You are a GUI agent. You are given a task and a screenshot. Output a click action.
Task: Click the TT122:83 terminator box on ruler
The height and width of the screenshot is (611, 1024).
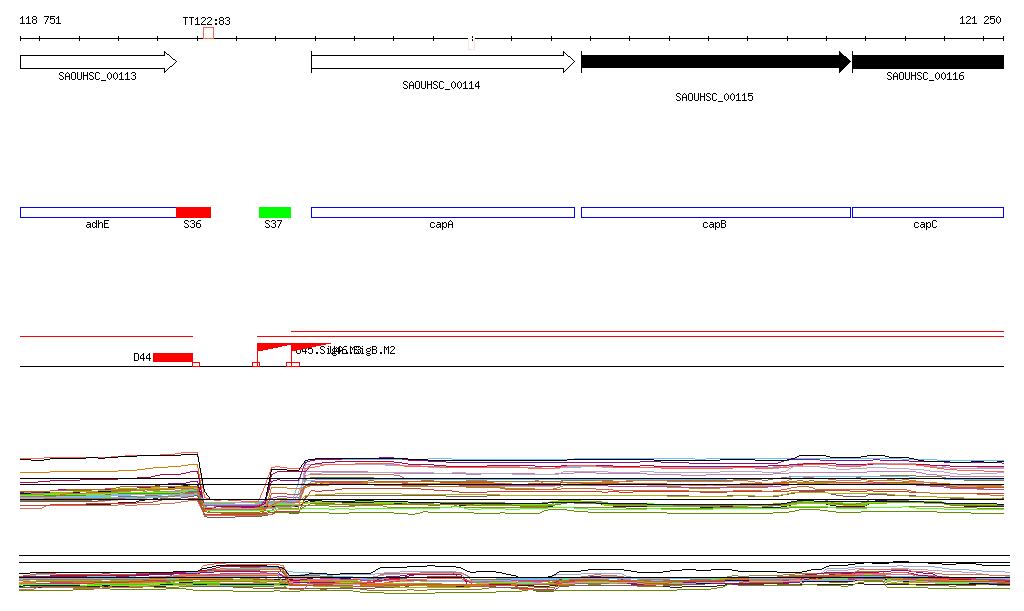[208, 34]
